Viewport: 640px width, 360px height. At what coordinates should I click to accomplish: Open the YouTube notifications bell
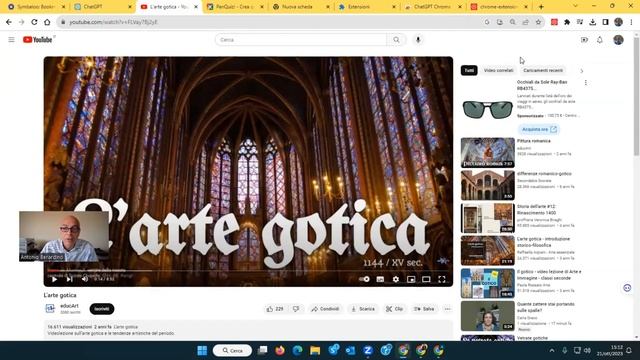pos(600,40)
